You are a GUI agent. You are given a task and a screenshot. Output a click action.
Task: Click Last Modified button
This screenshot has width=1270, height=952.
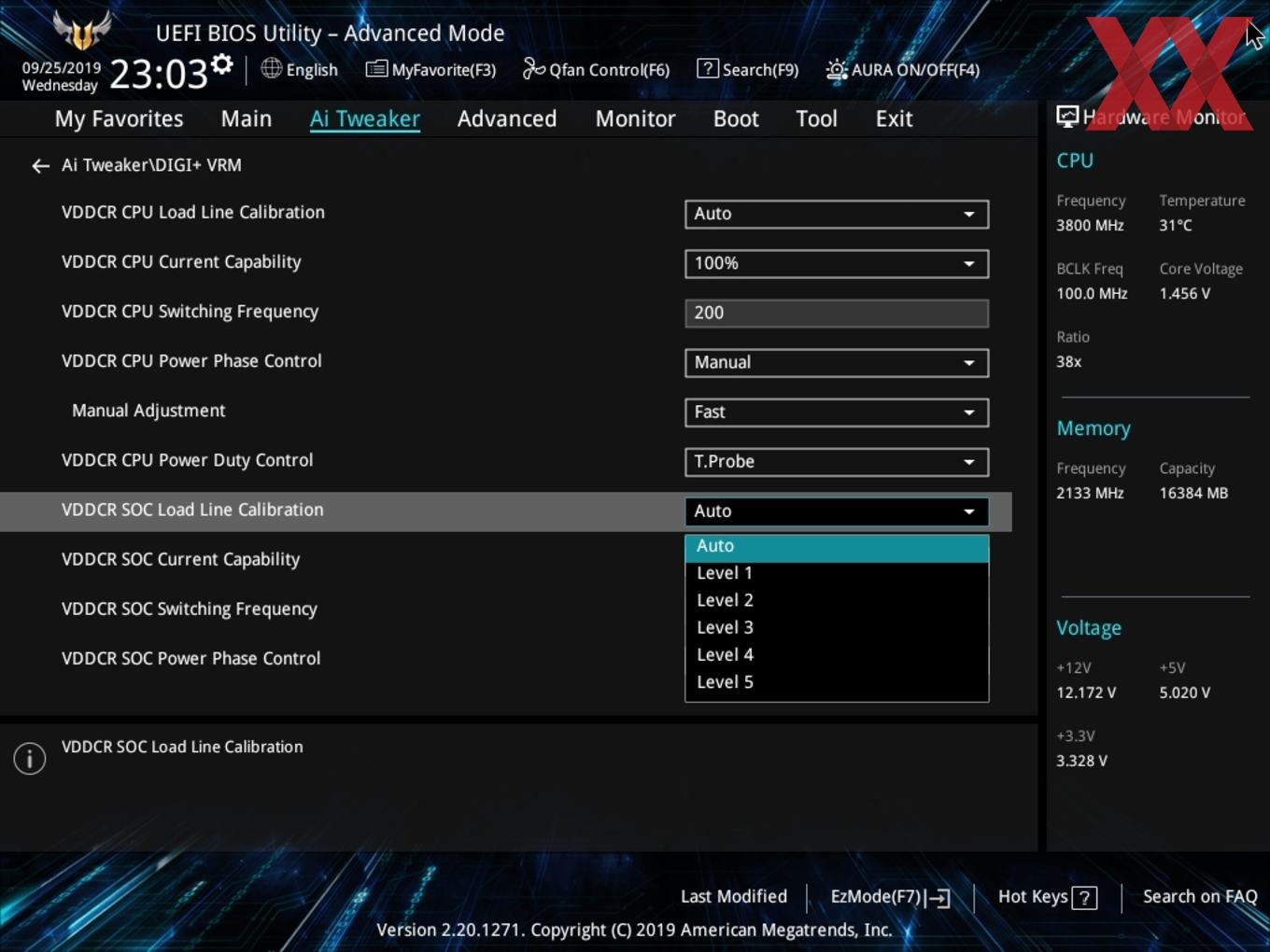pos(734,897)
